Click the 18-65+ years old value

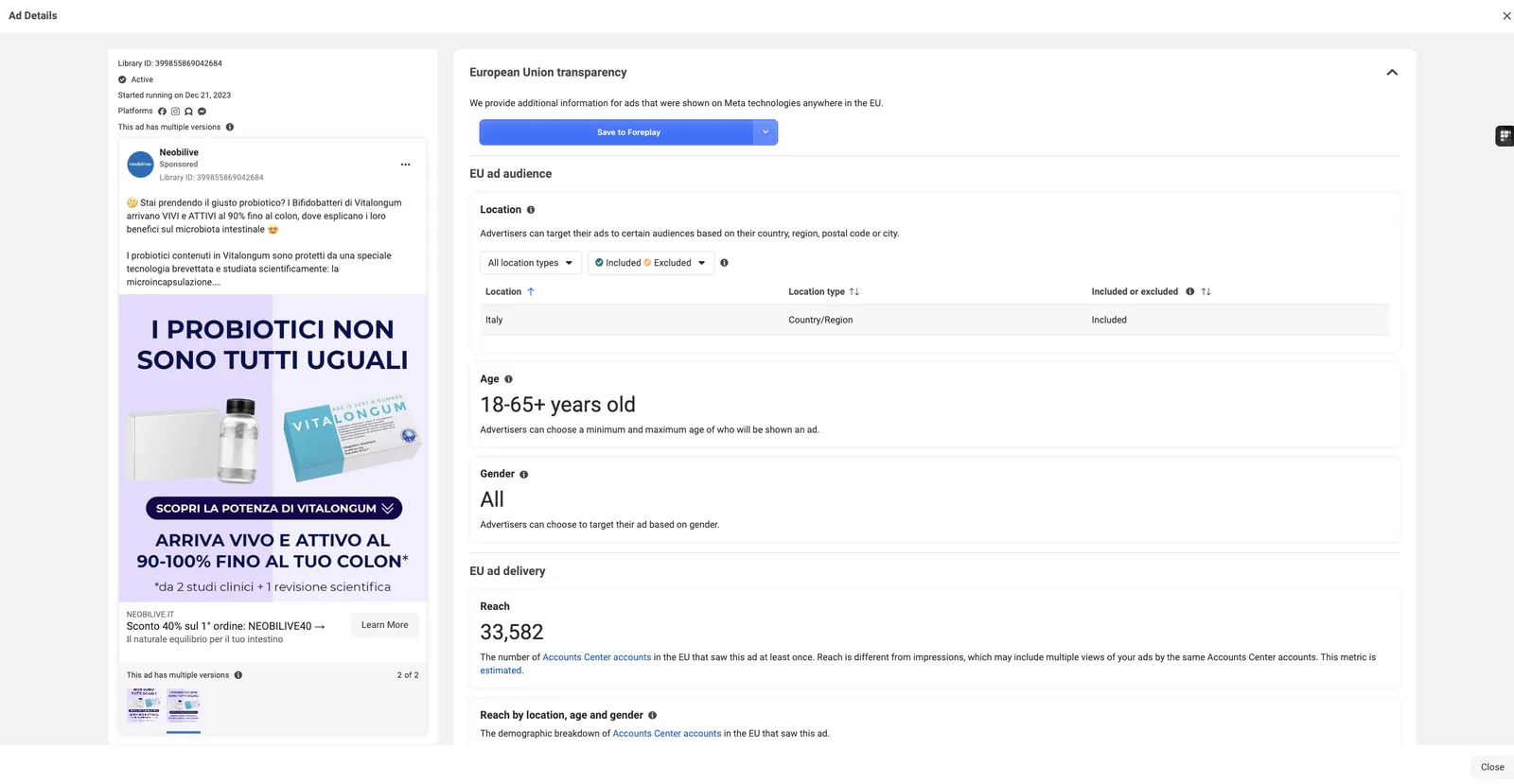click(x=557, y=405)
